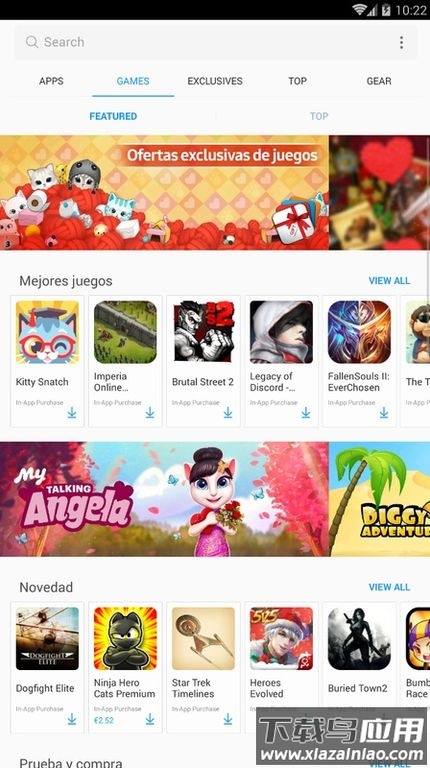Open the Ofertas exclusivas de juegos banner
Screen dimensions: 430x768
tap(164, 192)
